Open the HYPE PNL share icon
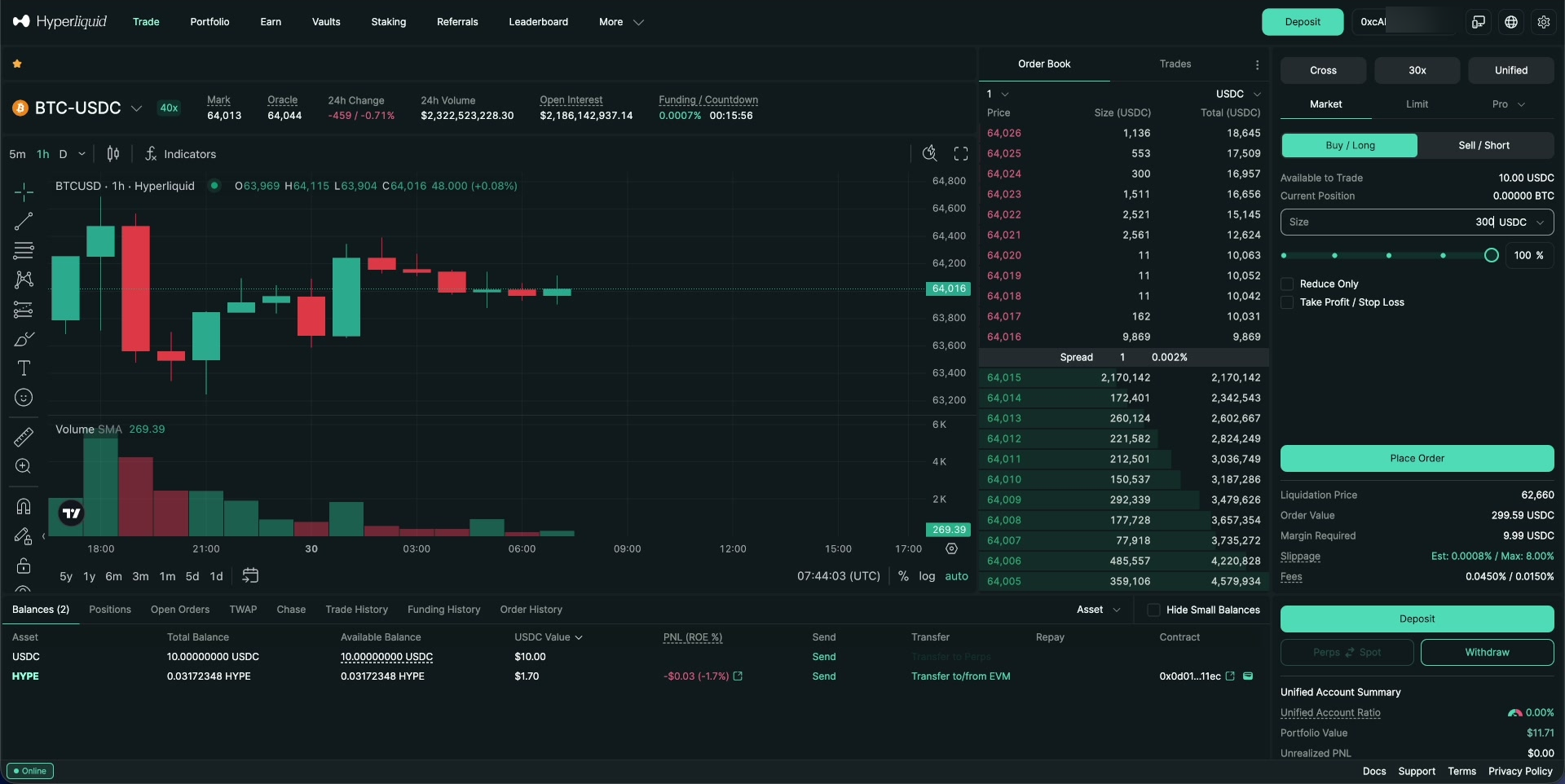Viewport: 1565px width, 784px height. [x=738, y=676]
